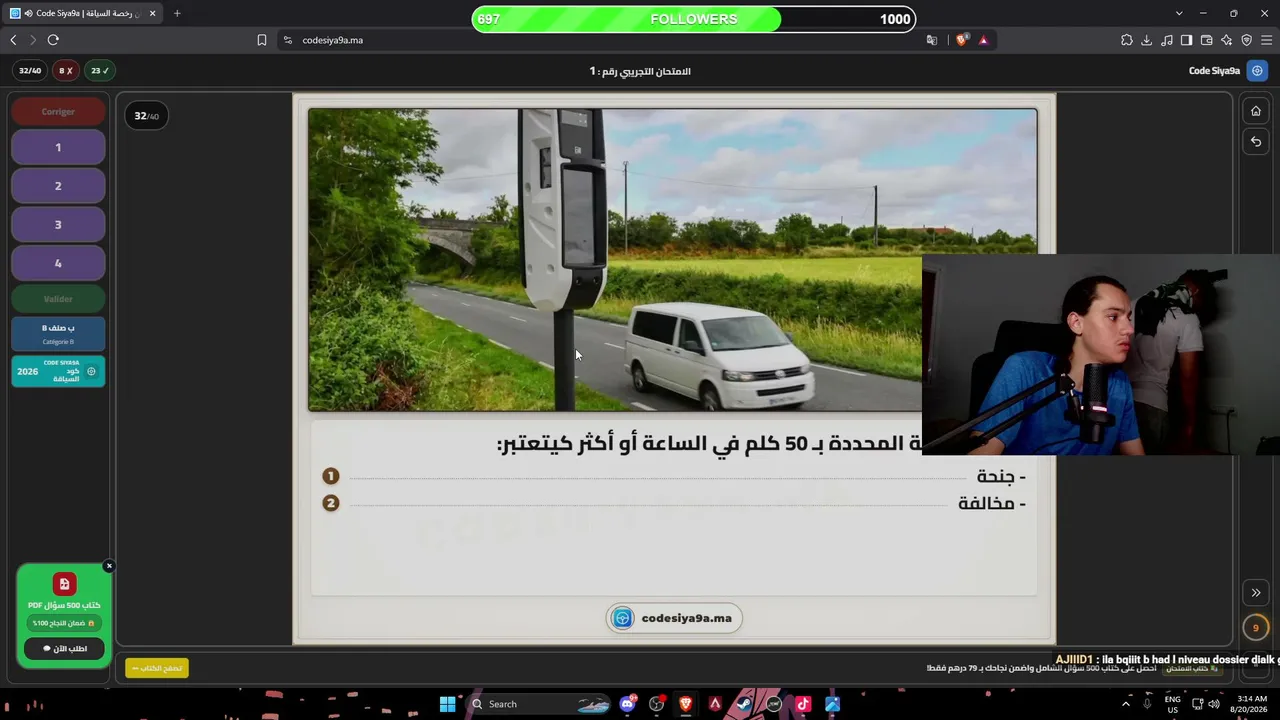Click the green Valider button
1280x720 pixels.
(58, 299)
